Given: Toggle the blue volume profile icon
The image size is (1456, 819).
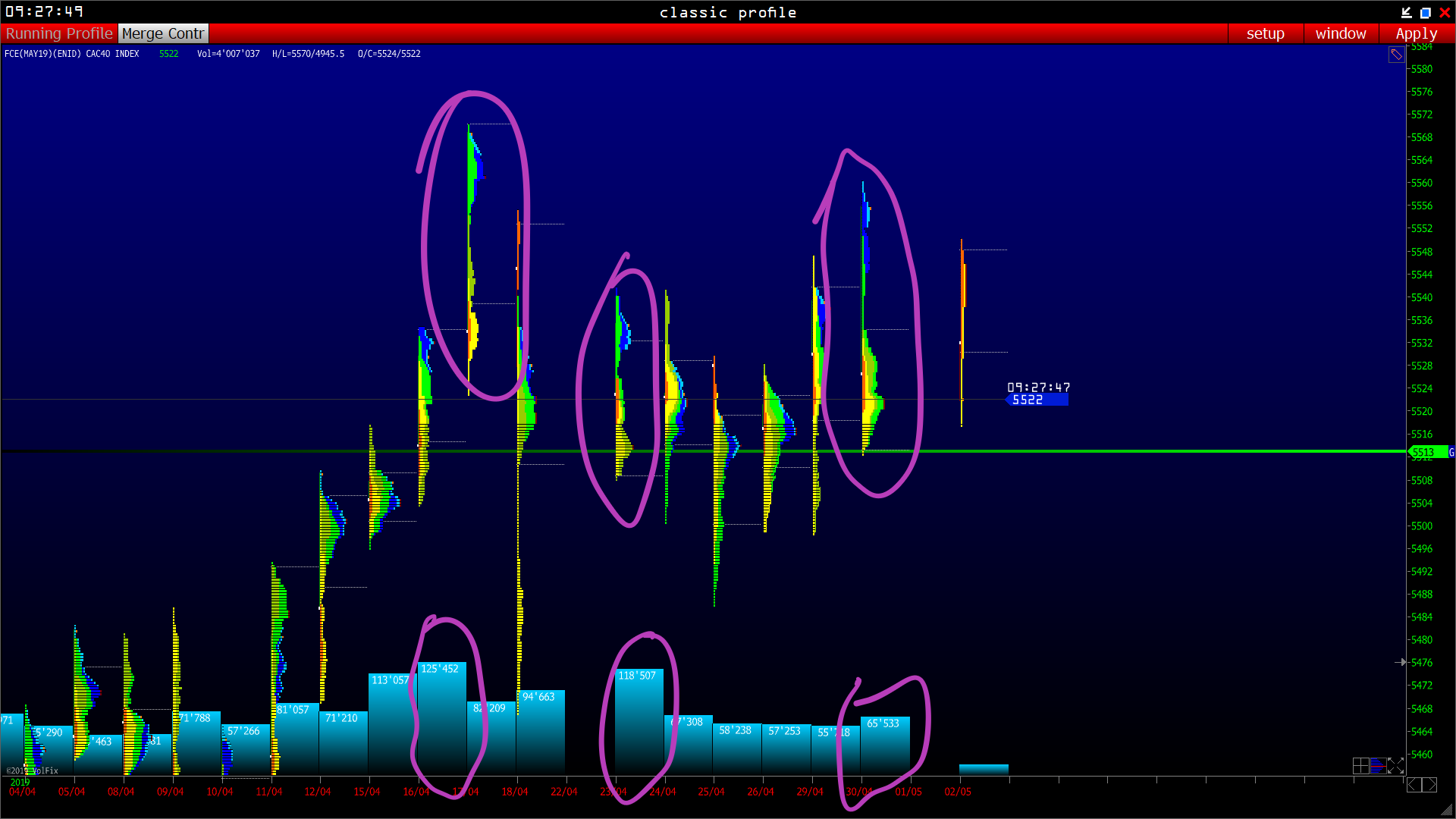Looking at the screenshot, I should [x=1378, y=766].
